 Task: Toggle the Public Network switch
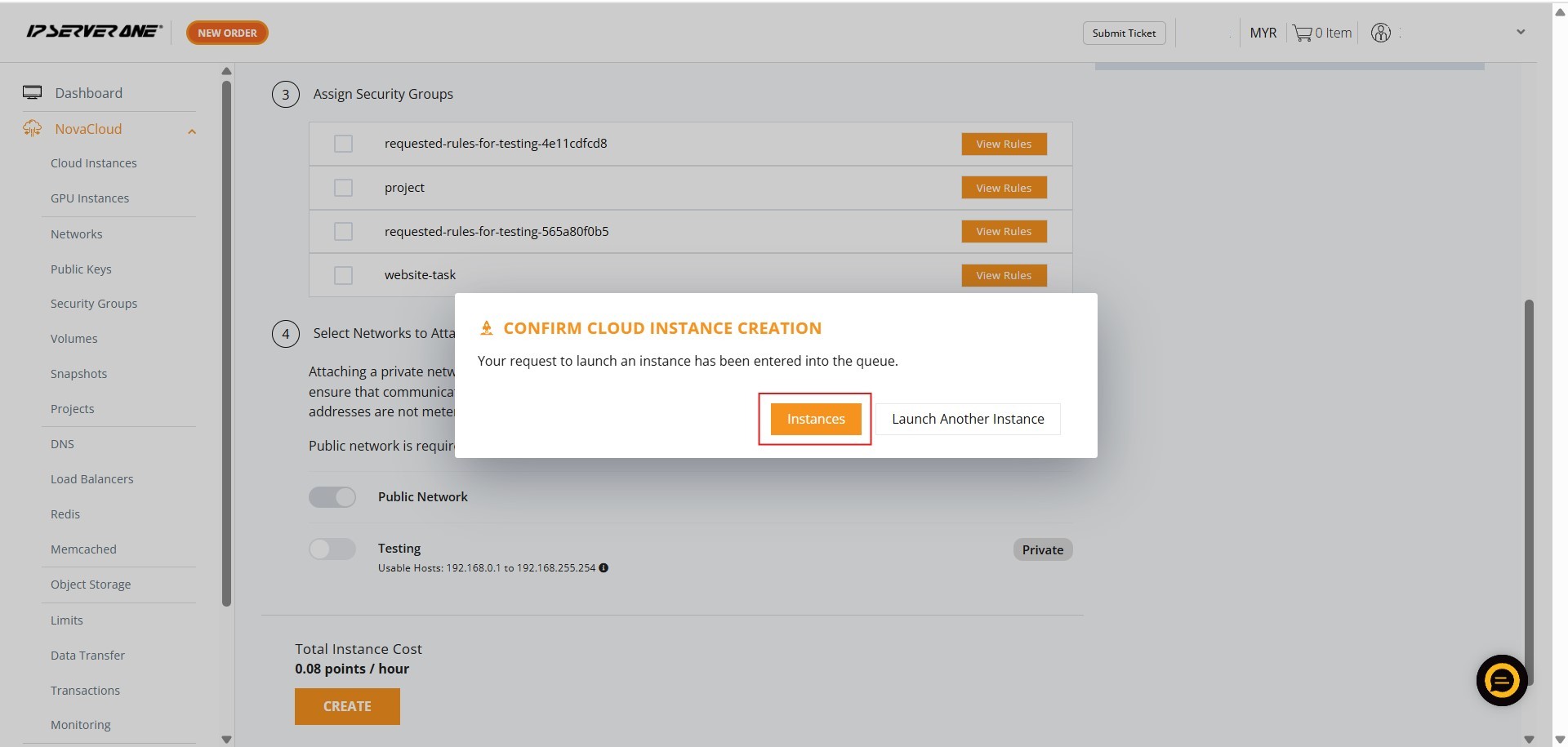(332, 497)
